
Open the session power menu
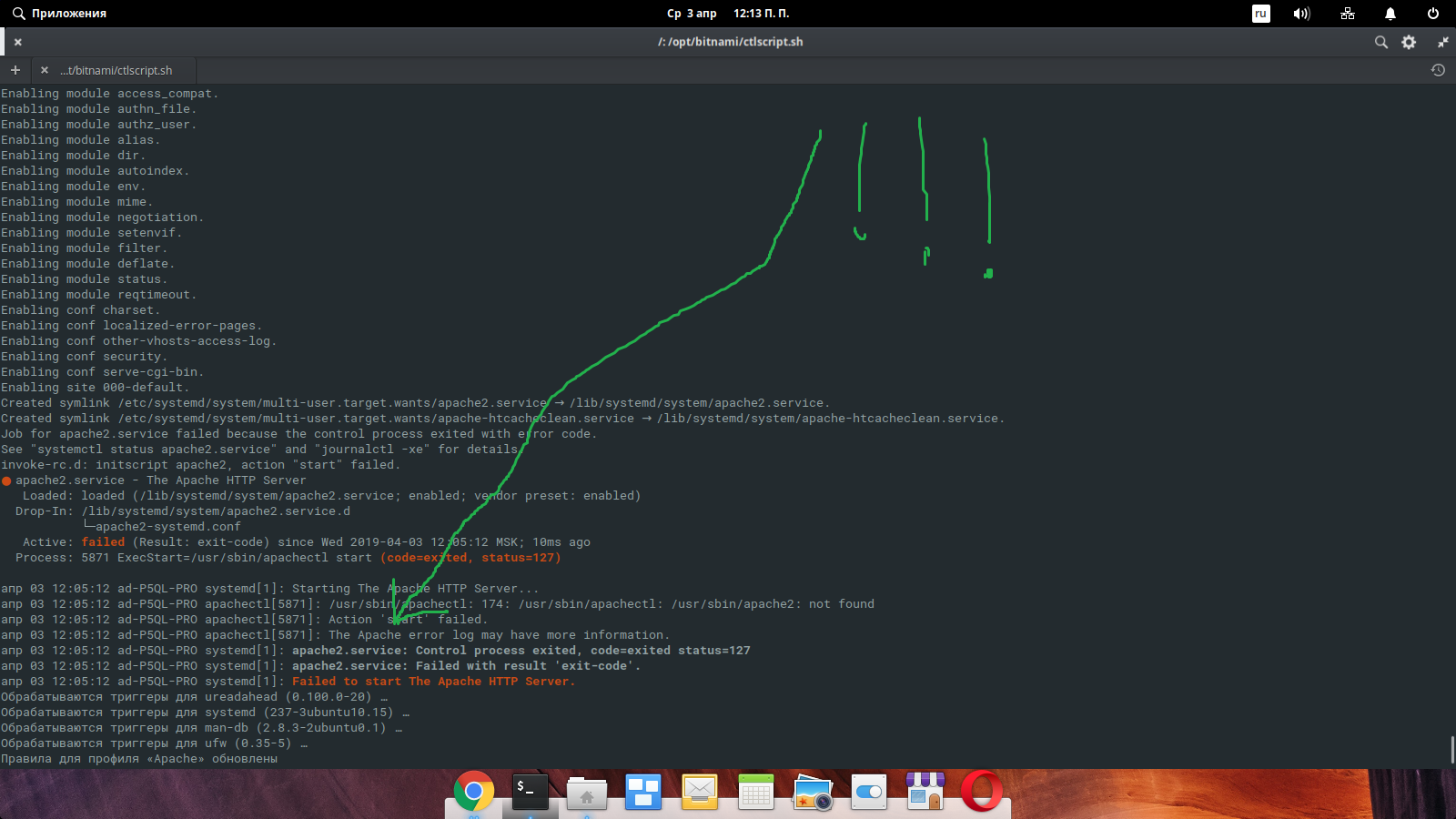point(1433,14)
